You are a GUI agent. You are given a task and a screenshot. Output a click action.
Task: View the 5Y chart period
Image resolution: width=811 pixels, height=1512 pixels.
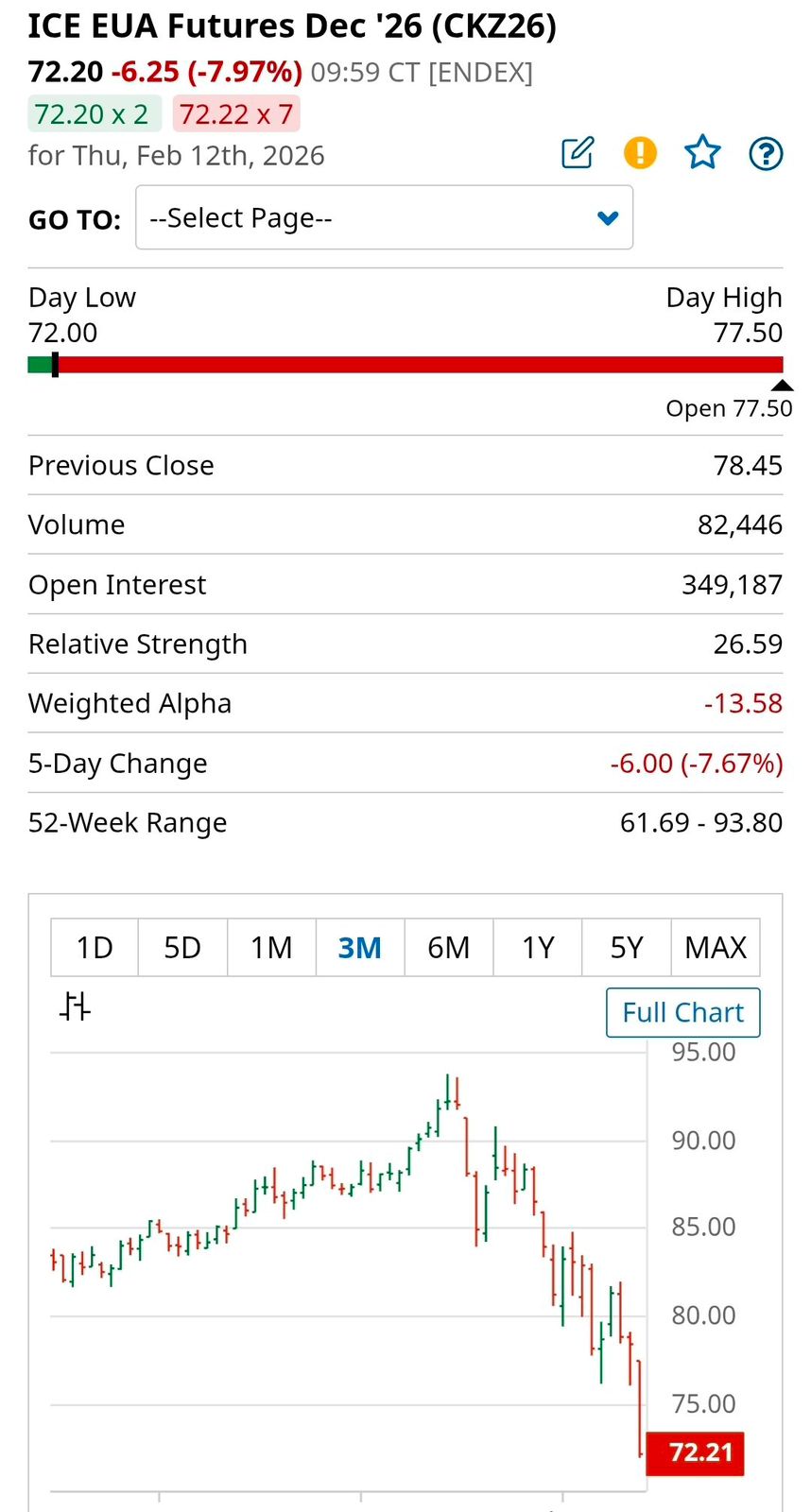point(627,947)
